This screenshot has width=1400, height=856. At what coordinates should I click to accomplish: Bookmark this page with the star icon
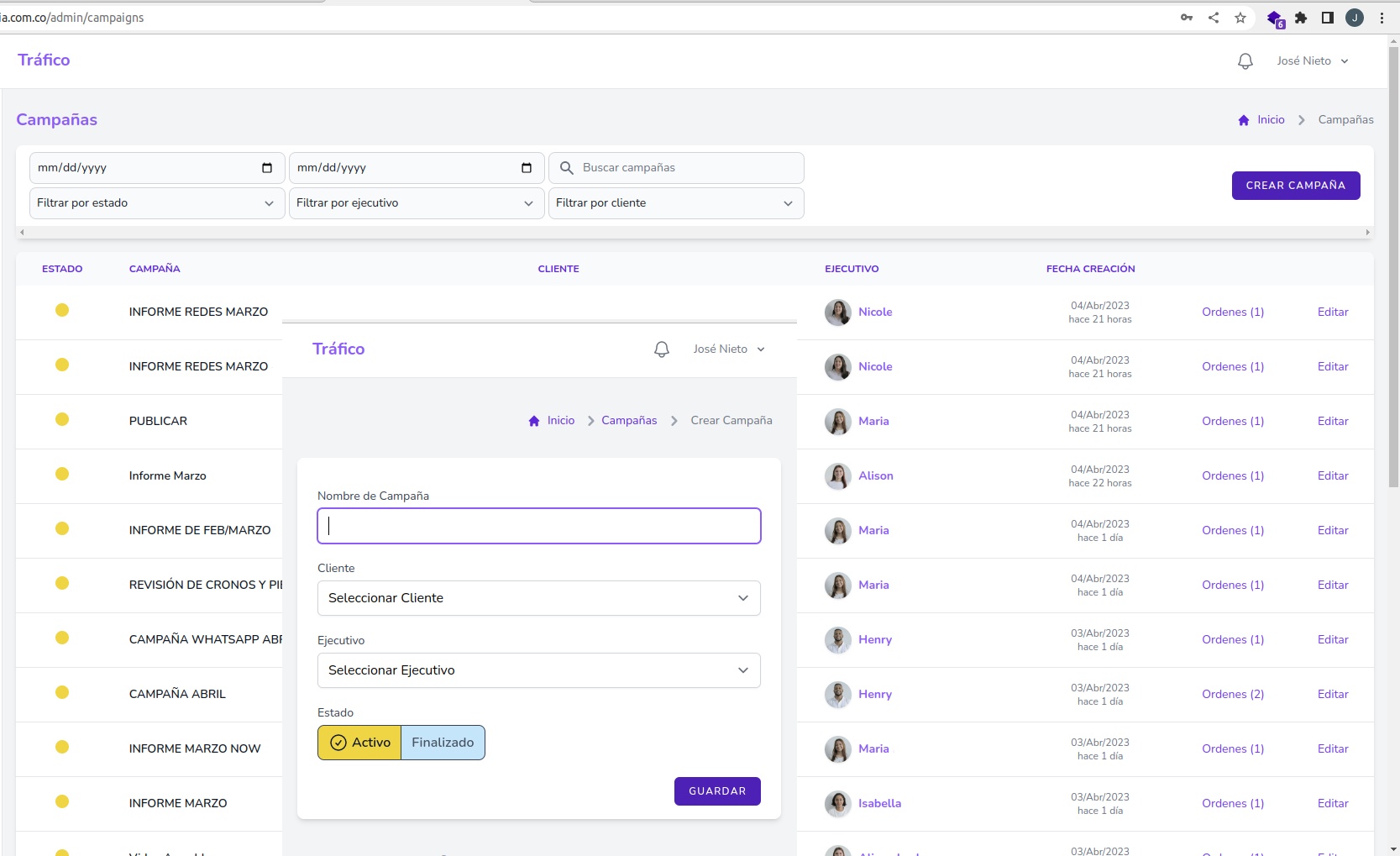point(1240,18)
